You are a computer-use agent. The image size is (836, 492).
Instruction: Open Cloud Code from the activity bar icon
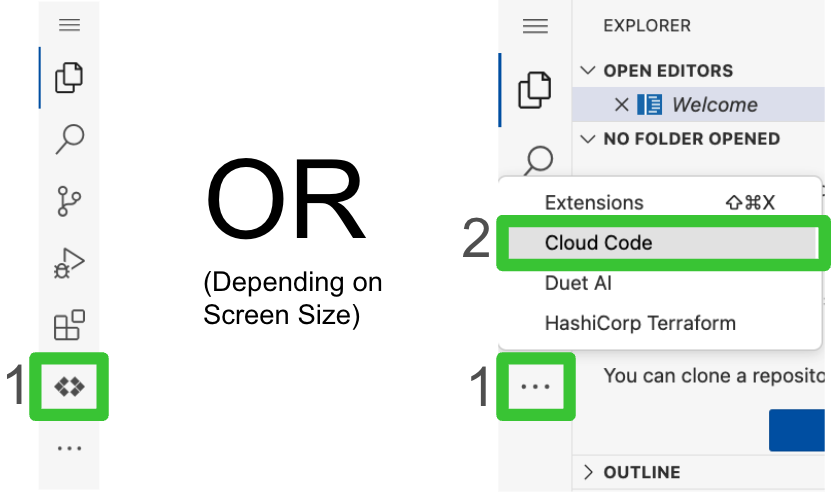[x=69, y=387]
